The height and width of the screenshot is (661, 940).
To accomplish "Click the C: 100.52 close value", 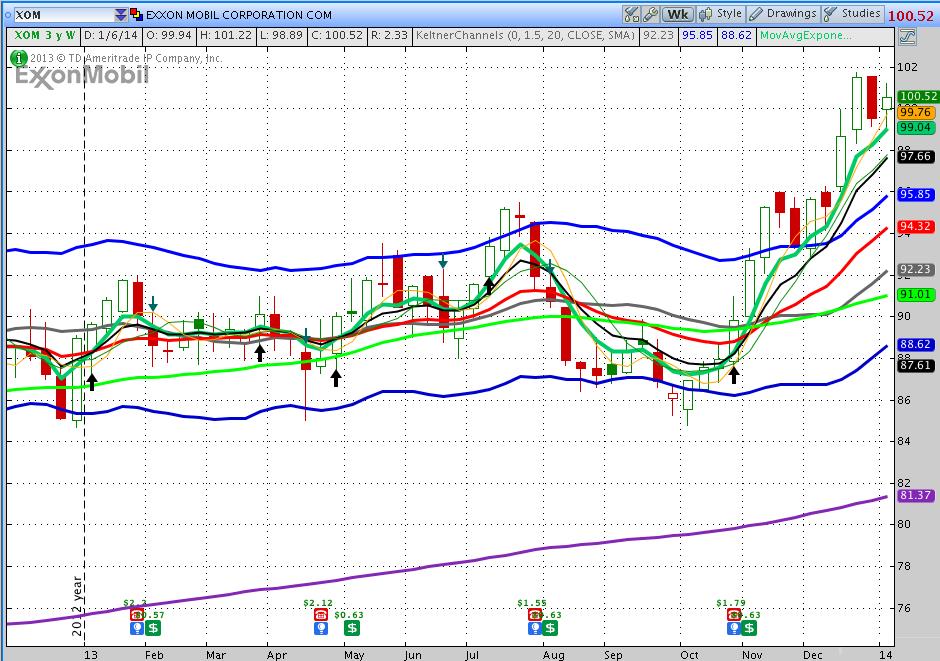I will coord(337,35).
